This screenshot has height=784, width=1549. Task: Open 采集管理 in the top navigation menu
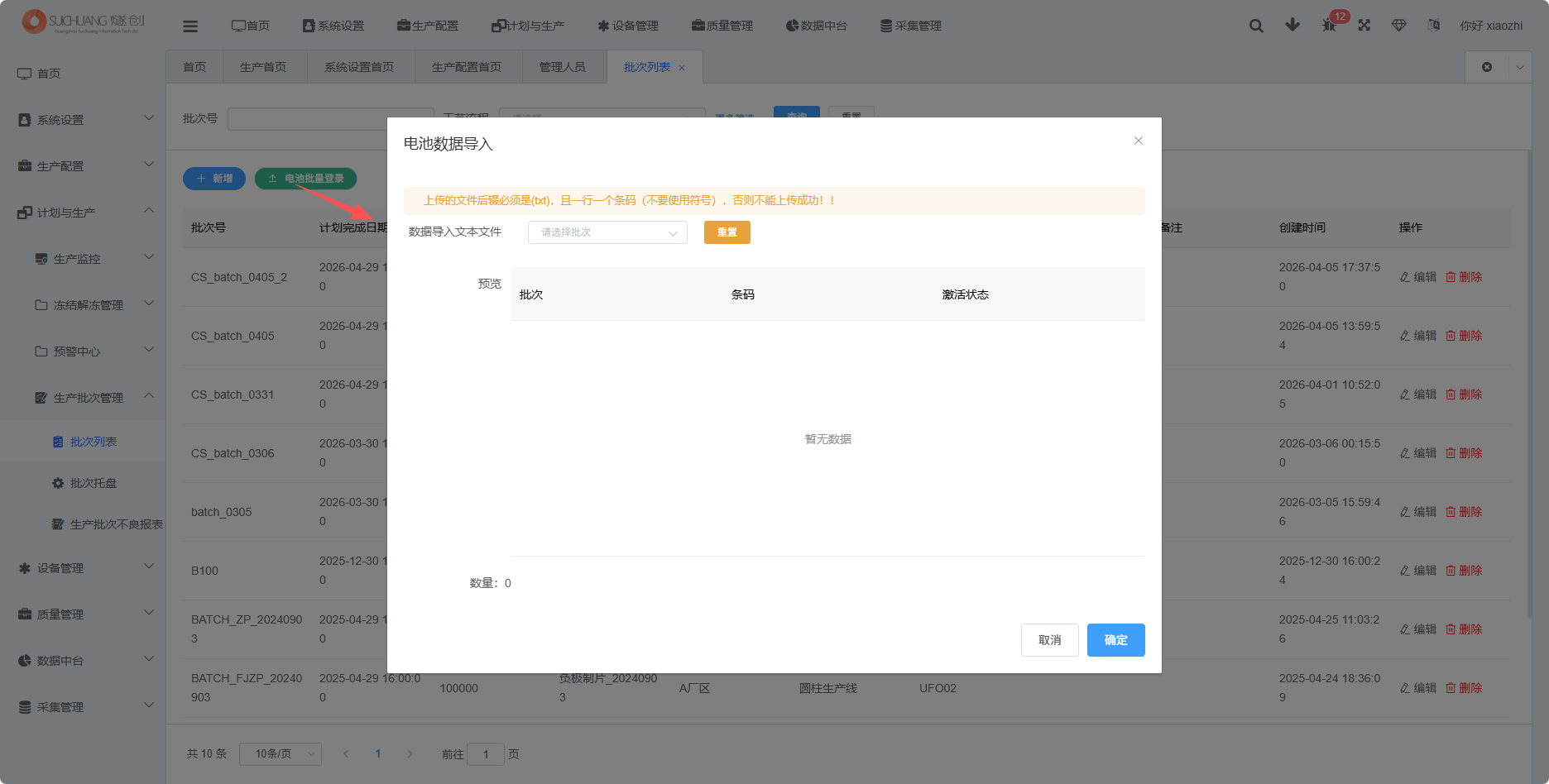tap(911, 26)
